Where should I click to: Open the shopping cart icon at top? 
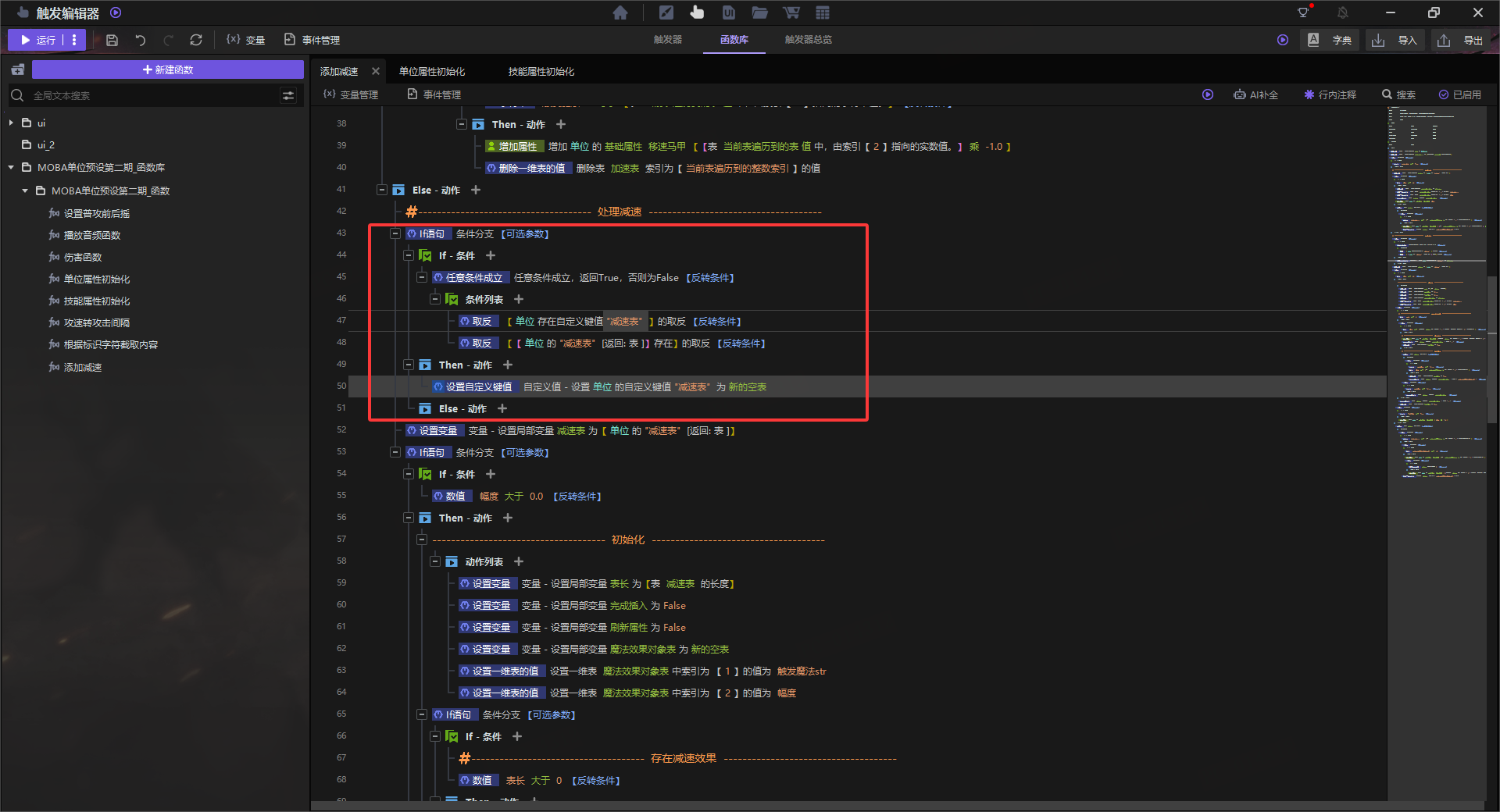[x=791, y=12]
